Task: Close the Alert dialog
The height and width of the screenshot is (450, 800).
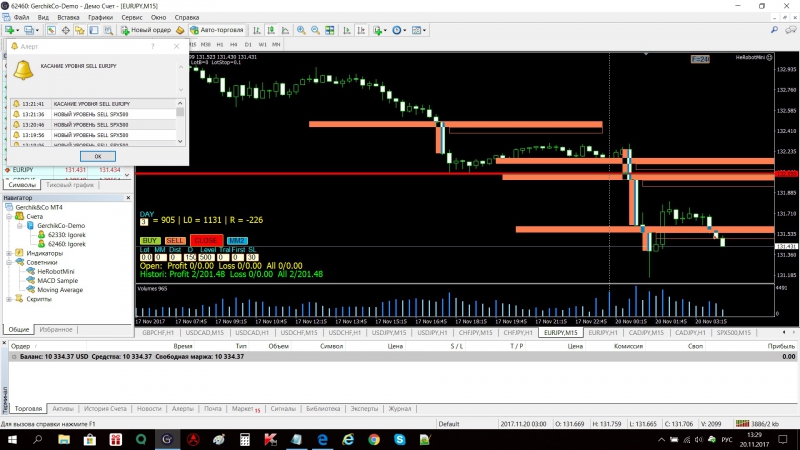Action: pyautogui.click(x=177, y=46)
